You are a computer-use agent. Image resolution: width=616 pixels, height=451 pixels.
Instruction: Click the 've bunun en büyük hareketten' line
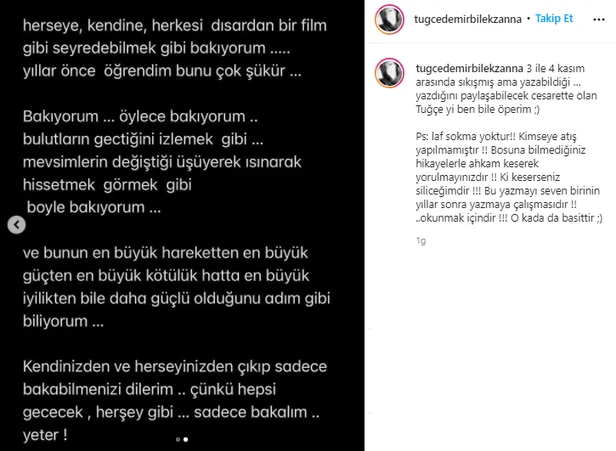(x=165, y=253)
